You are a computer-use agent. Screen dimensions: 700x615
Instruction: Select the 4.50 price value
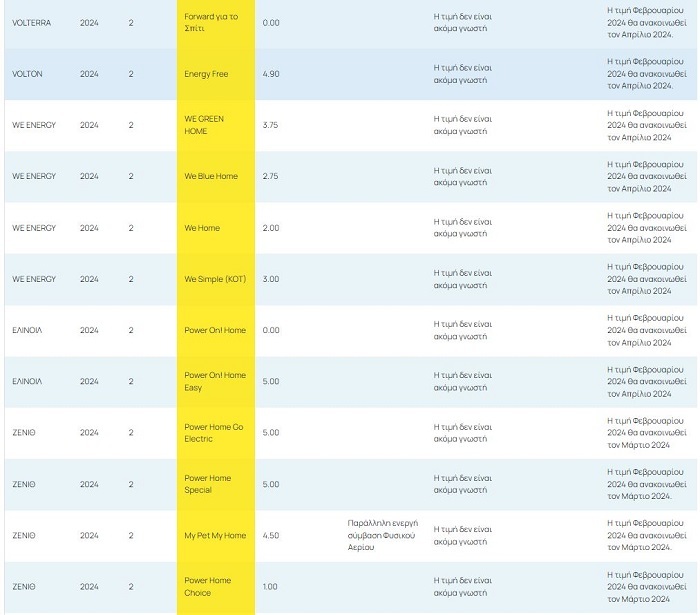(x=271, y=536)
